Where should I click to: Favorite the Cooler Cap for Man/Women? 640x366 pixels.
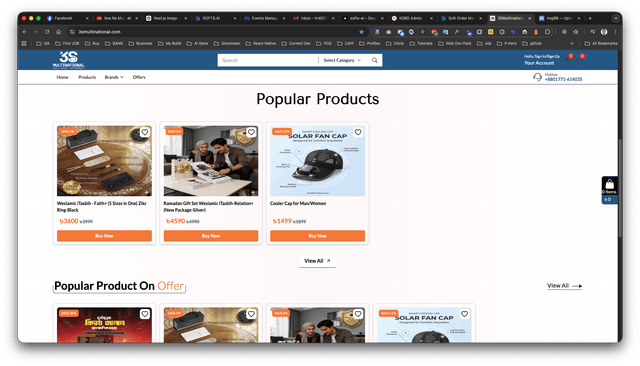pyautogui.click(x=358, y=132)
